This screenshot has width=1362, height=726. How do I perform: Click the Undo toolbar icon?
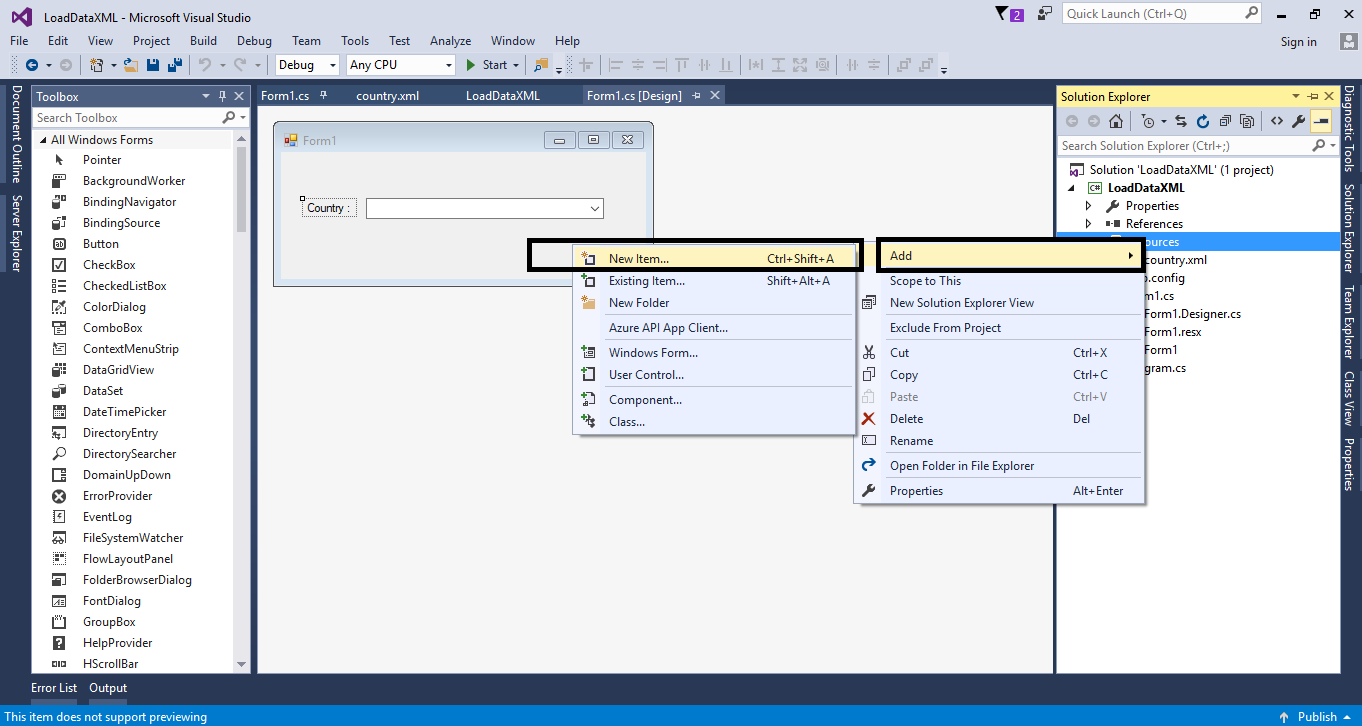click(205, 65)
